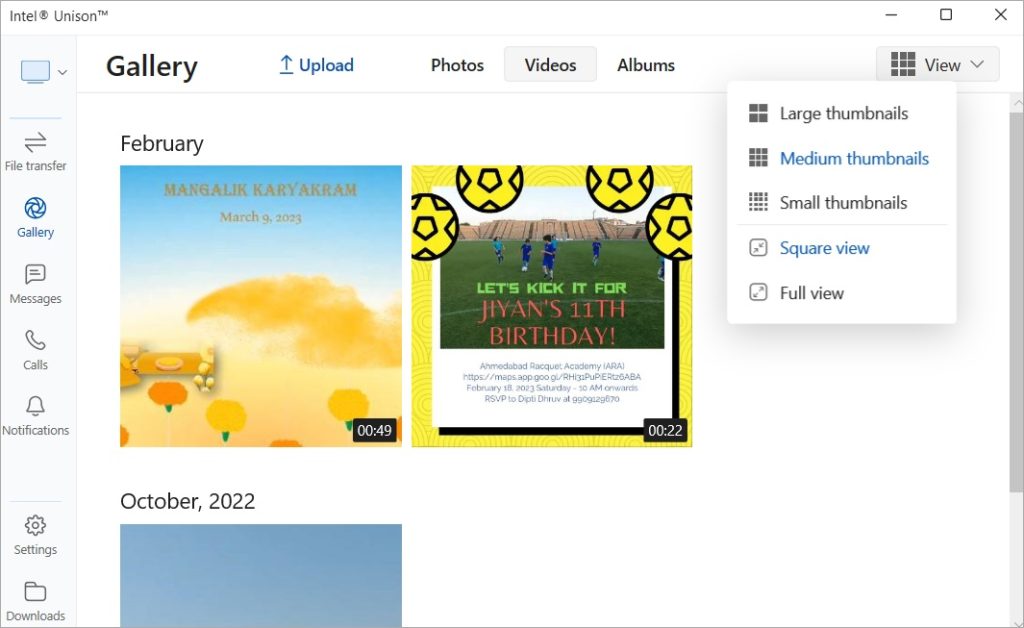1024x628 pixels.
Task: Open the Downloads folder icon
Action: [x=35, y=591]
